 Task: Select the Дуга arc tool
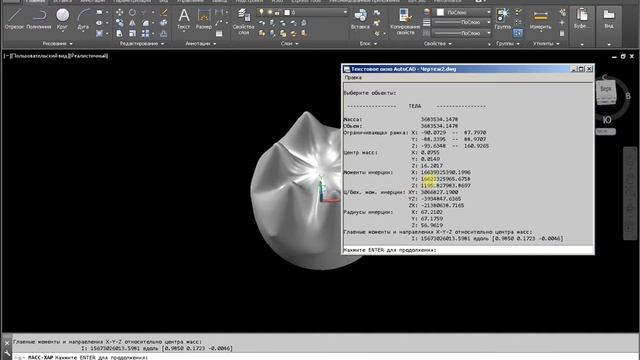click(x=83, y=19)
